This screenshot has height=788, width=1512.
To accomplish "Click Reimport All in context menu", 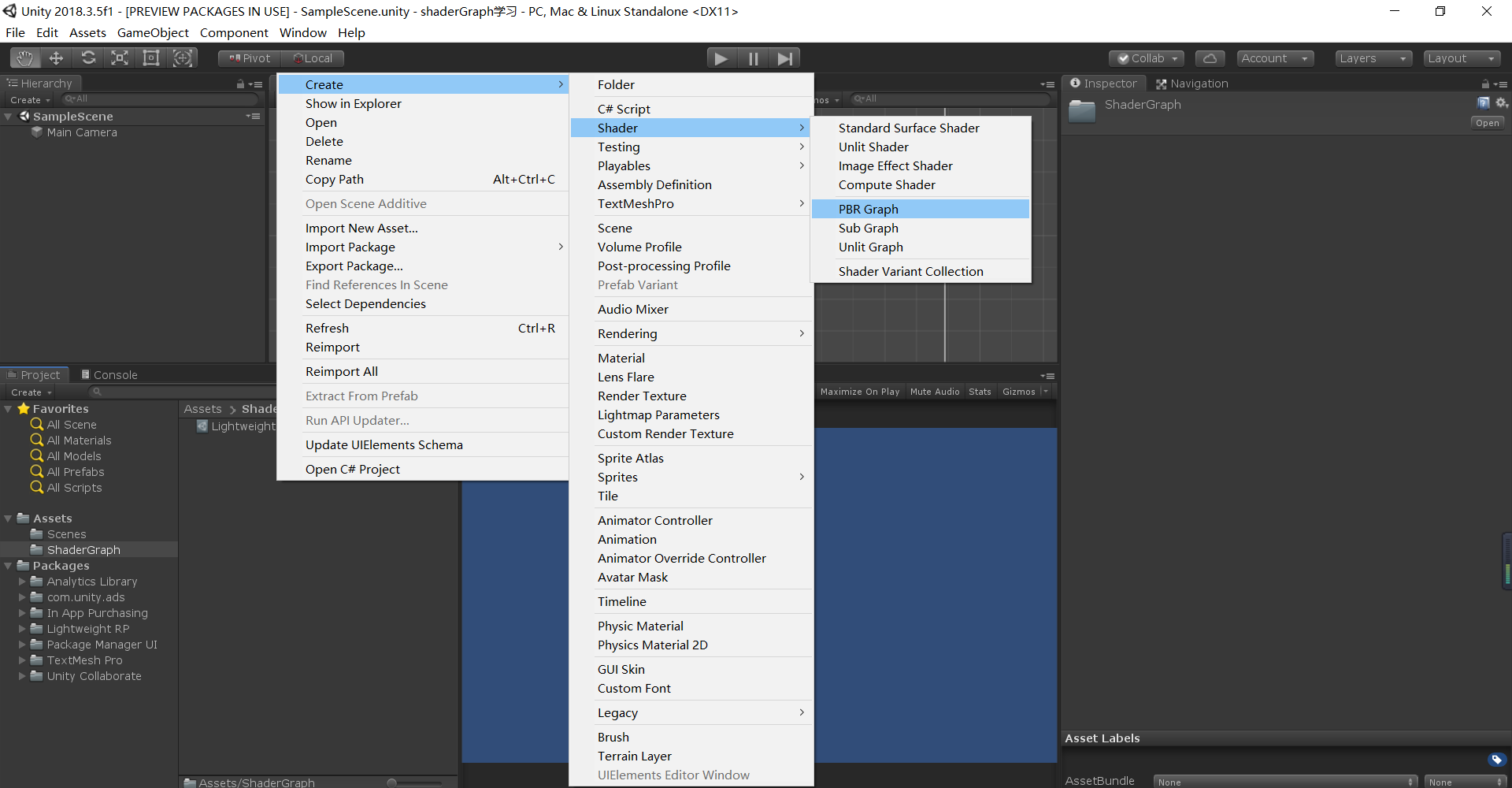I will [x=423, y=371].
